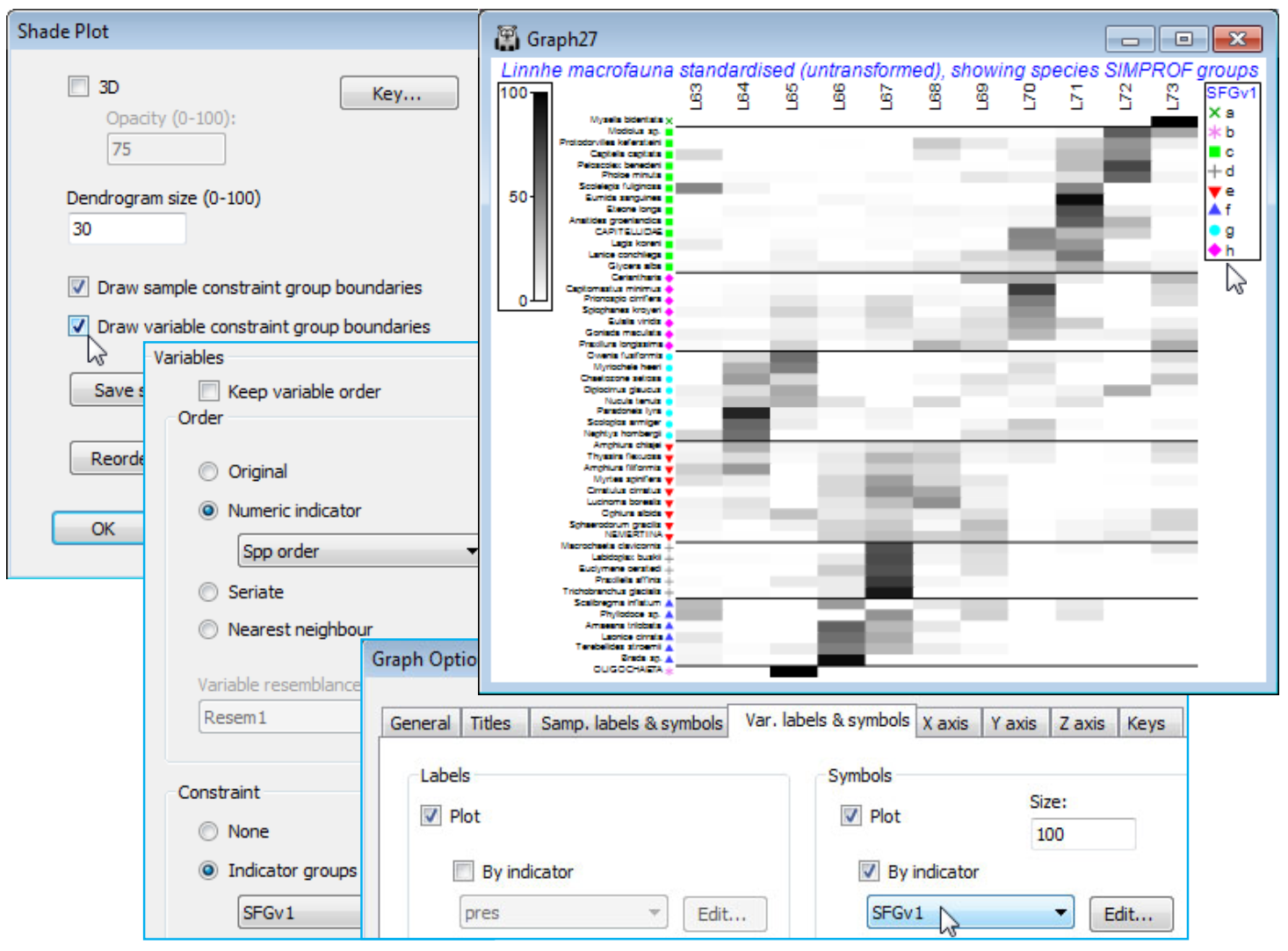Click the Opacity value field
Viewport: 1288px width, 951px height.
166,149
